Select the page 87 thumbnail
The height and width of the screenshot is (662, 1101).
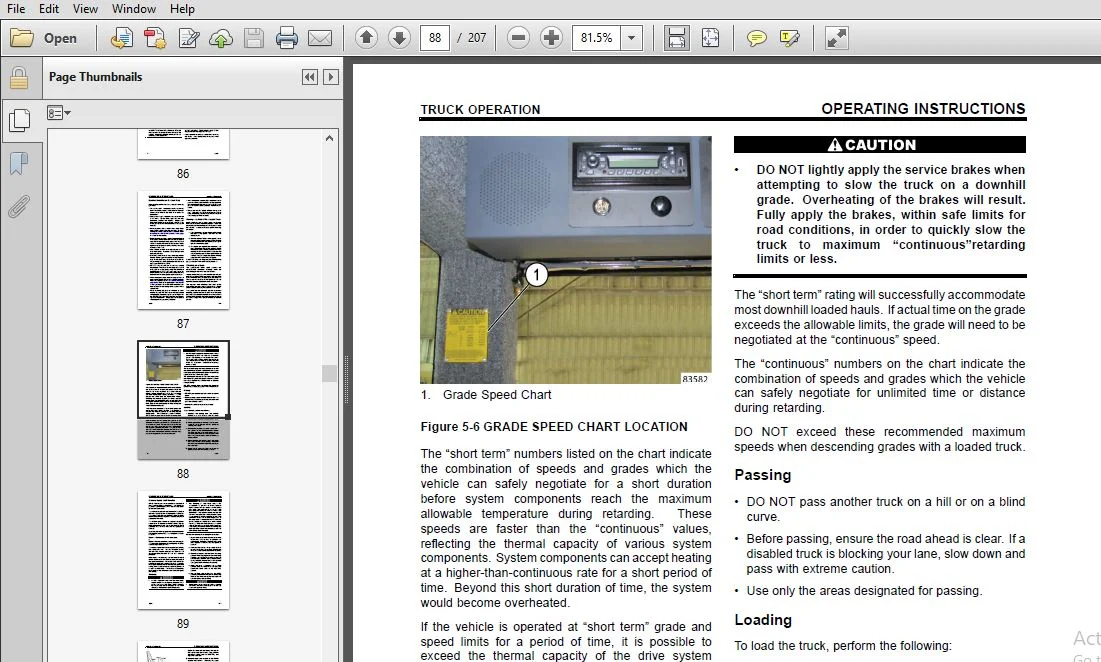click(x=183, y=250)
